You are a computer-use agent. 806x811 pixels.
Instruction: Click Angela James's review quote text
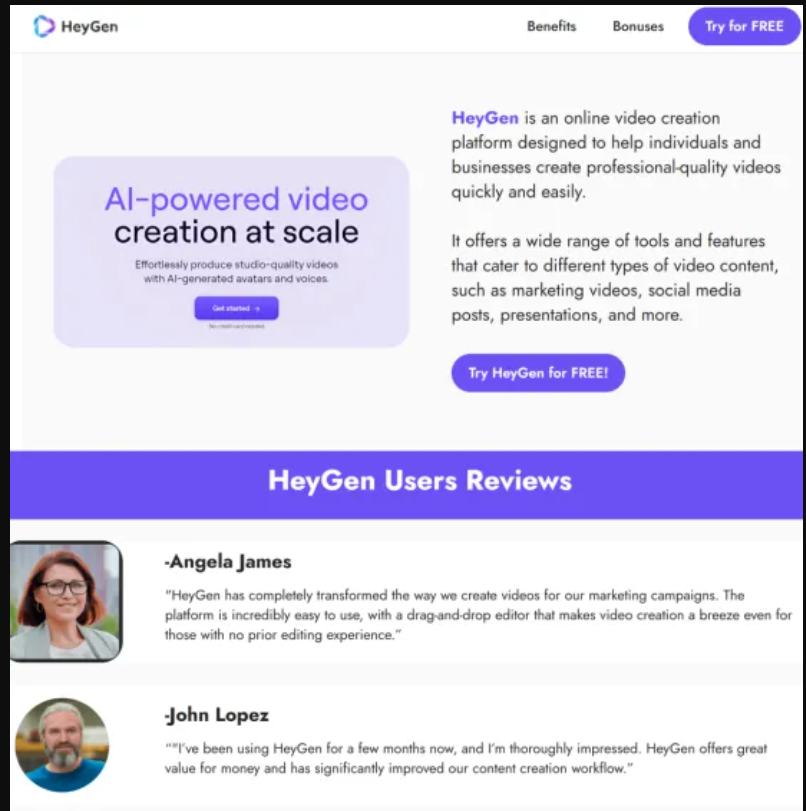[478, 615]
